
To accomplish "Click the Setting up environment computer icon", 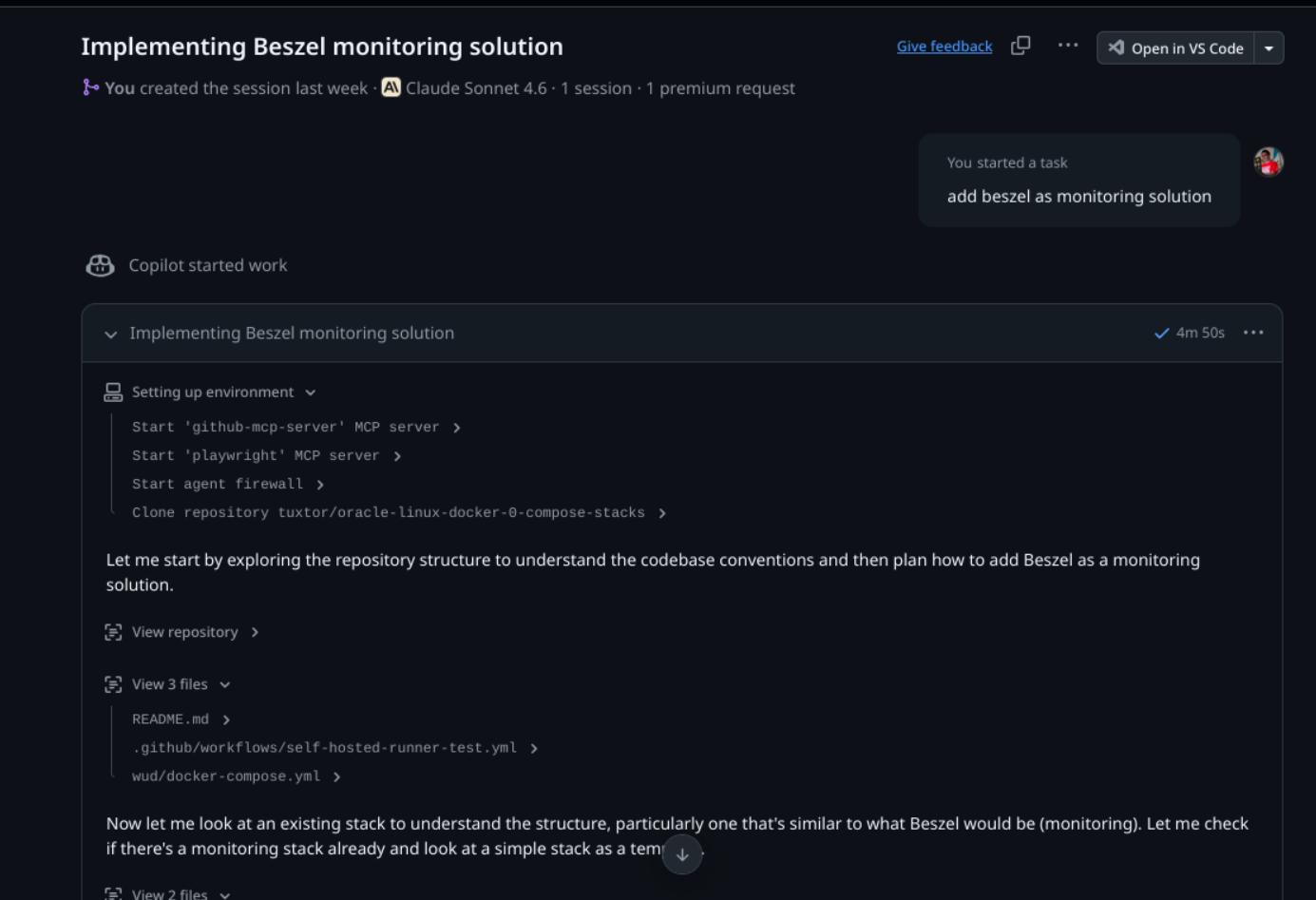I will (x=113, y=393).
